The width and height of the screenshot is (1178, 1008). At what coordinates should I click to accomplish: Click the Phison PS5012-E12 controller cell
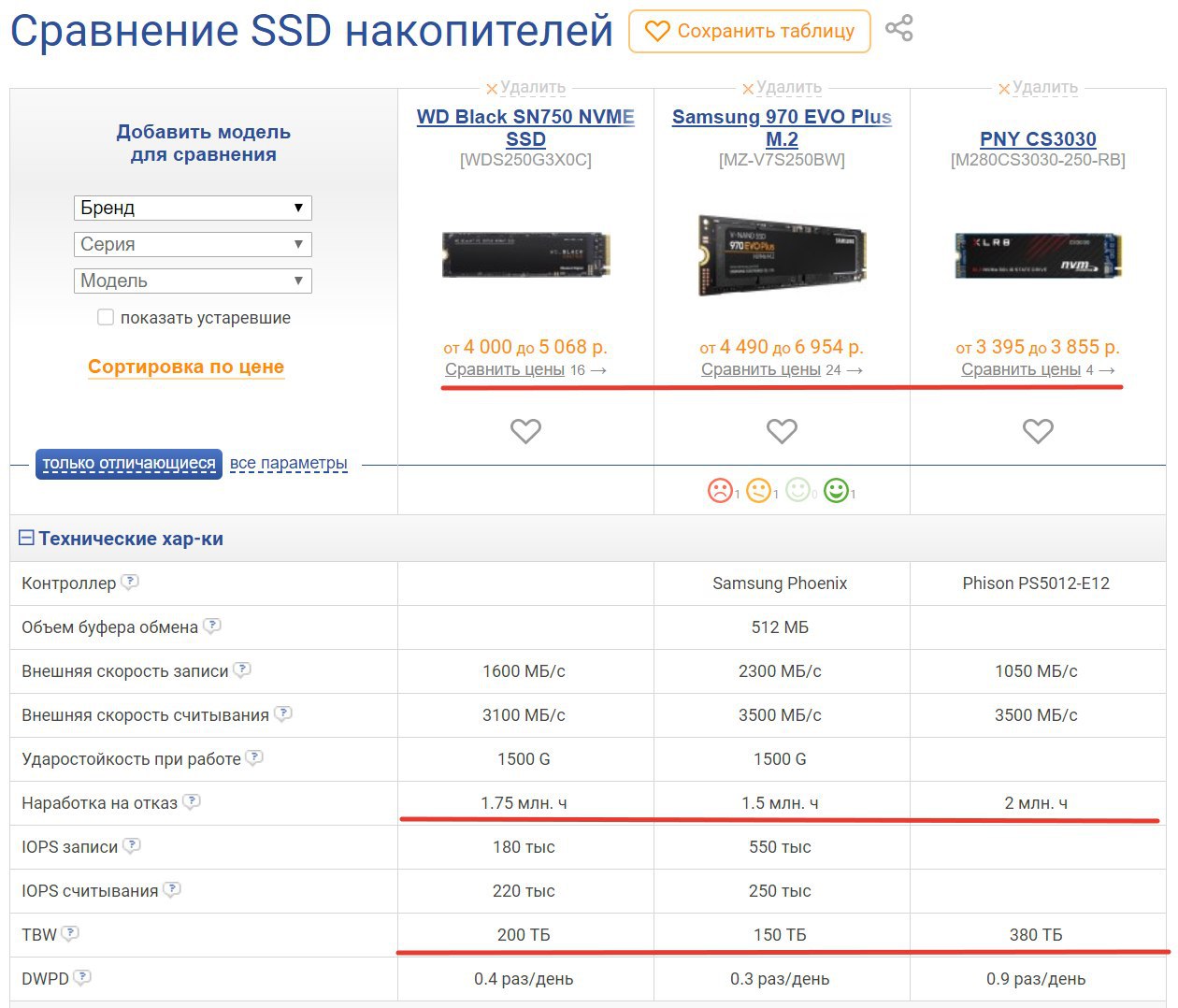click(1036, 583)
